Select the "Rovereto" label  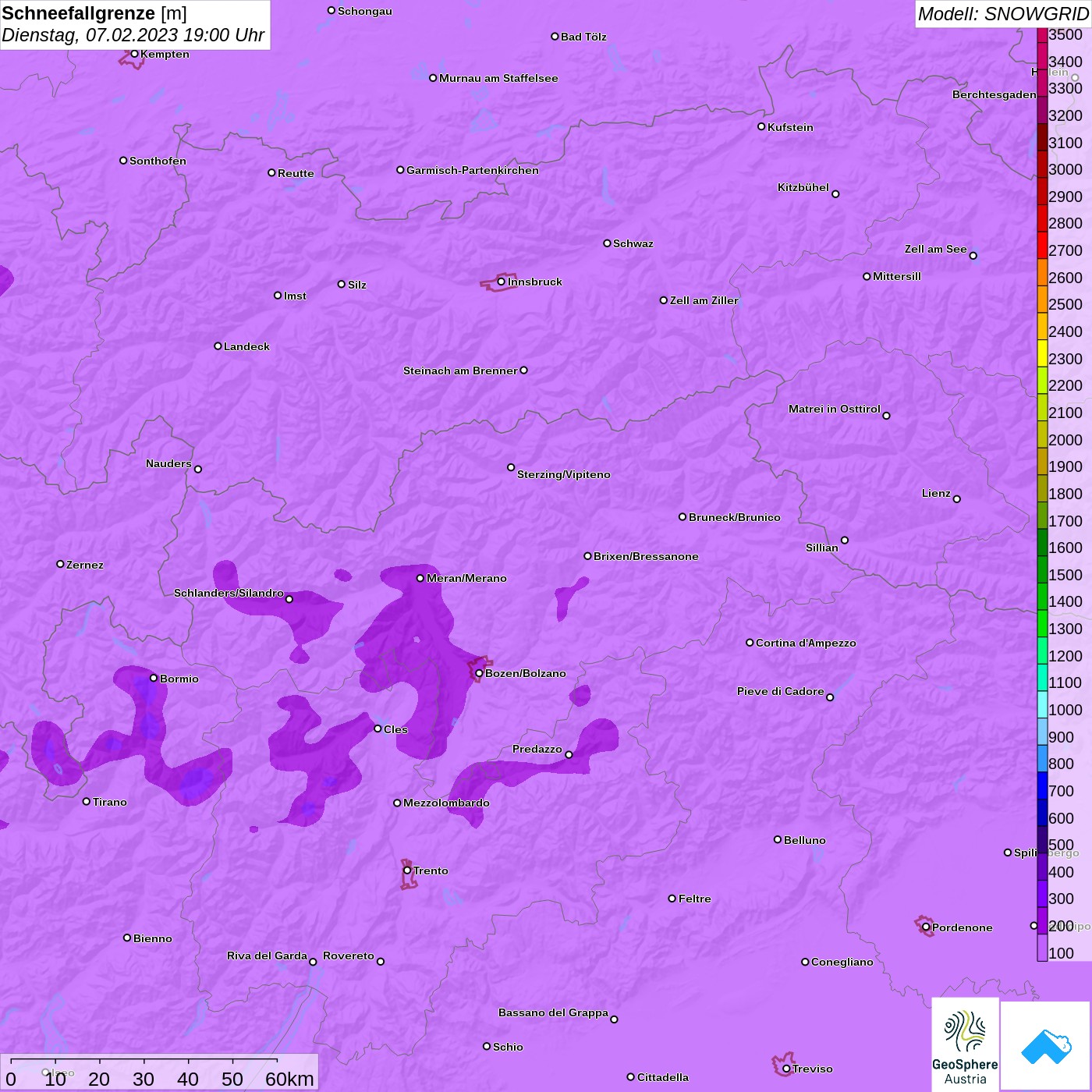click(x=349, y=955)
